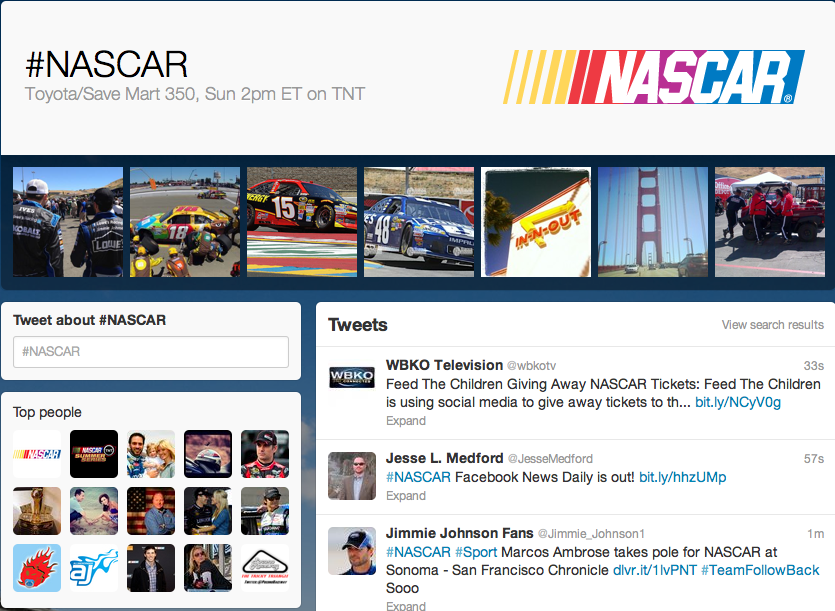Click the 57s timestamp on Medford tweet
This screenshot has width=835, height=611.
(814, 459)
